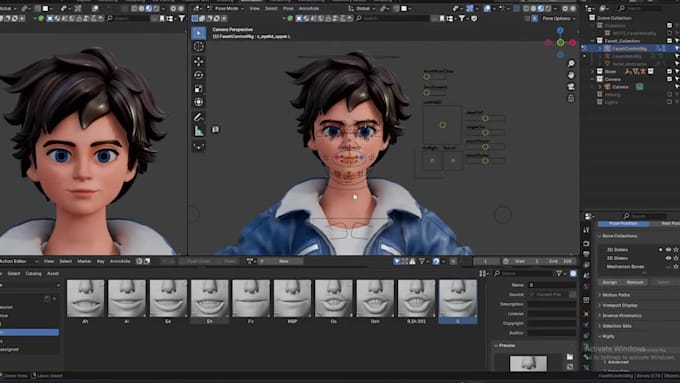Click New action button
Image resolution: width=680 pixels, height=383 pixels.
[284, 261]
